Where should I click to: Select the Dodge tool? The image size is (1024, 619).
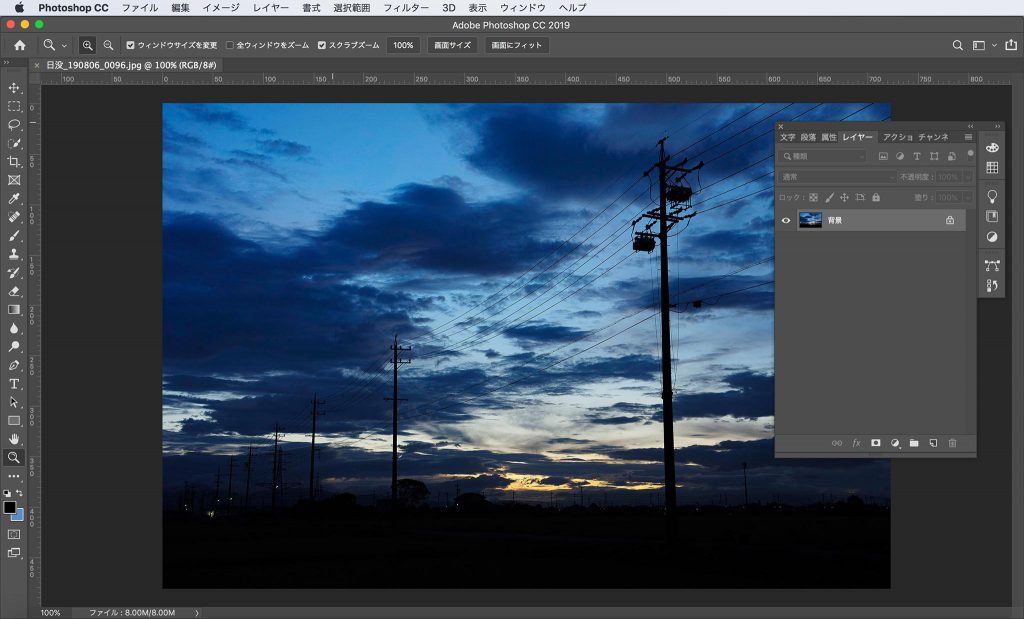[x=14, y=347]
